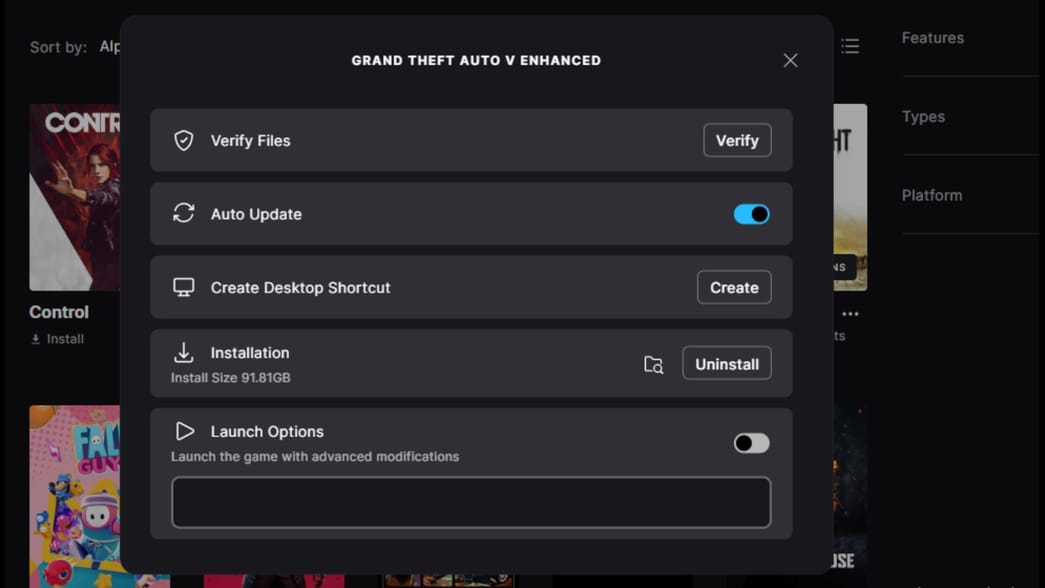Screen dimensions: 1045x588
Task: Click the Create button for desktop shortcut
Action: 734,287
